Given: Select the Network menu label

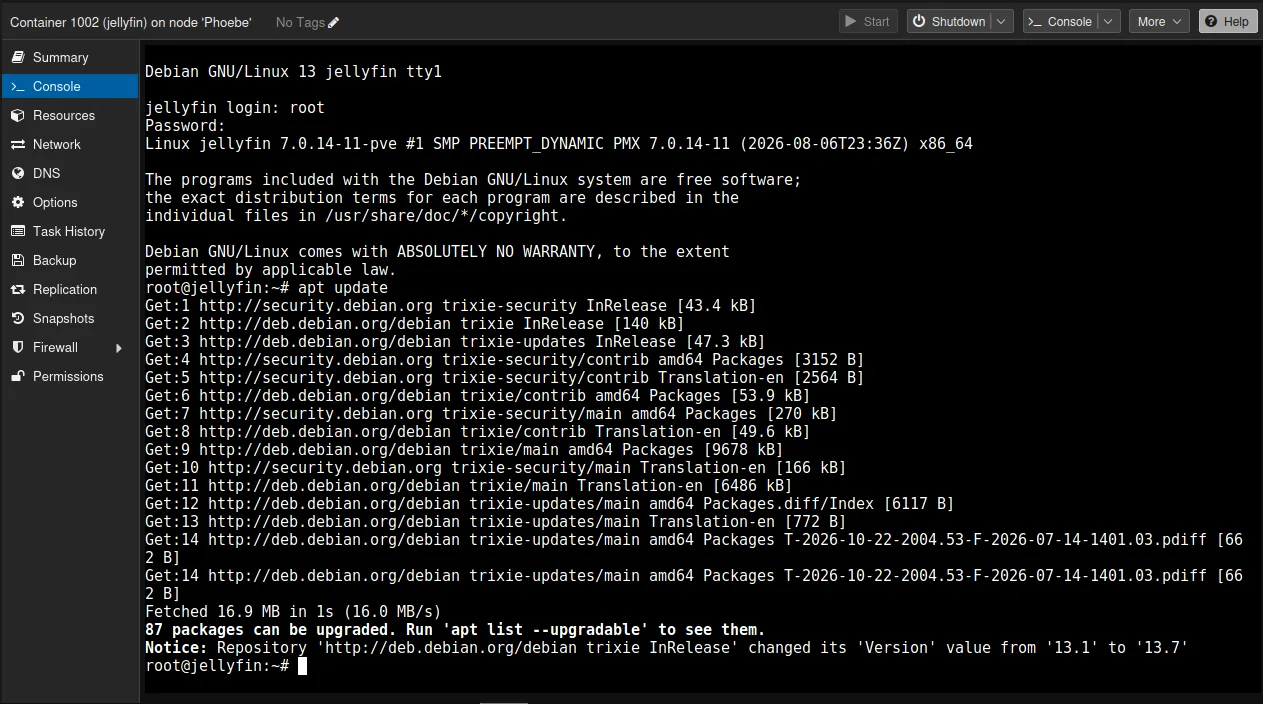Looking at the screenshot, I should tap(57, 144).
